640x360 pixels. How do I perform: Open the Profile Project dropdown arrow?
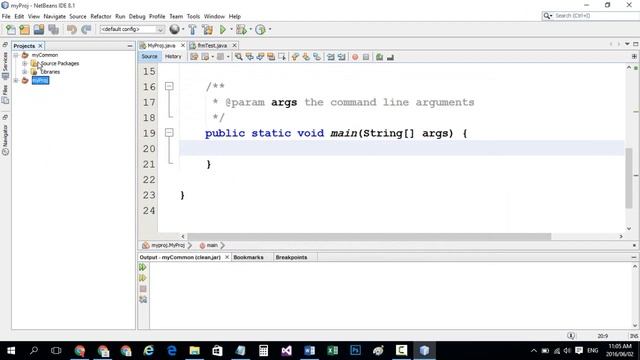click(270, 29)
